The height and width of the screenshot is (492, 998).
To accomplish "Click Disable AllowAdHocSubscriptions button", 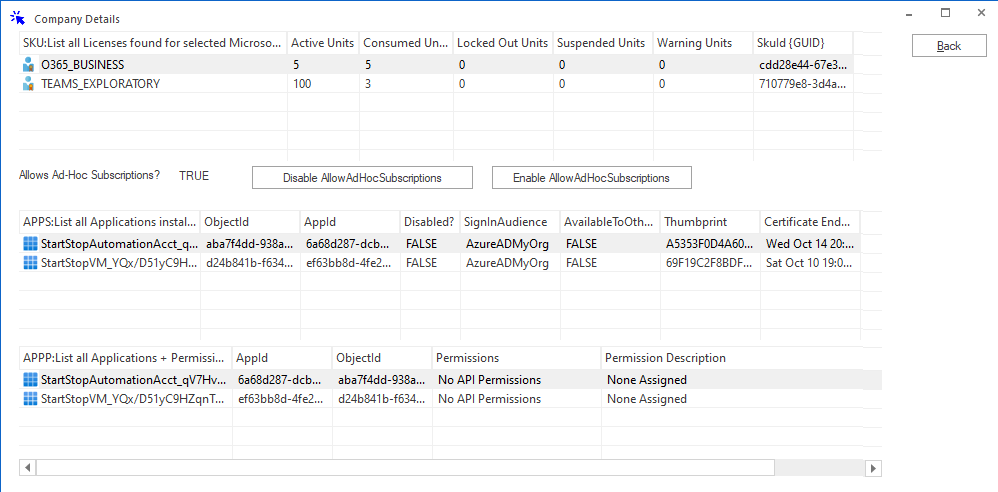I will (362, 178).
